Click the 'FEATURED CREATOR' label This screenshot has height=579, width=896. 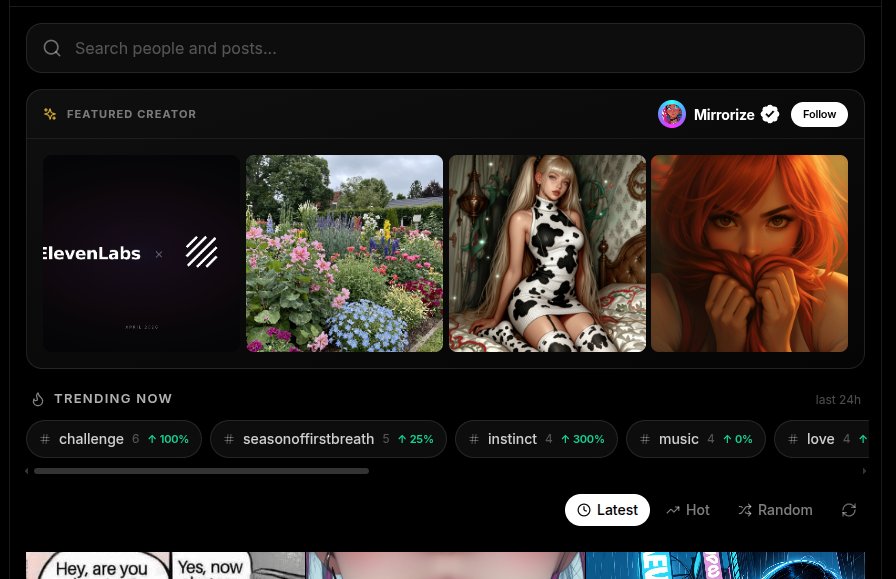pos(131,114)
